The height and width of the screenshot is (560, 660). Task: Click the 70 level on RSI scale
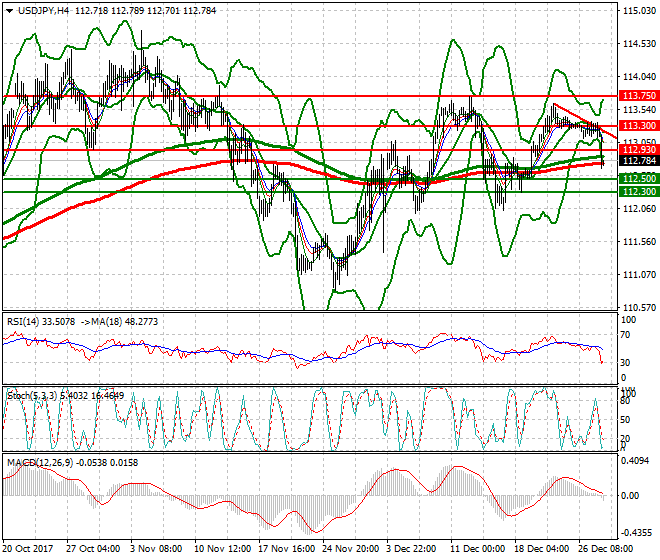point(626,337)
